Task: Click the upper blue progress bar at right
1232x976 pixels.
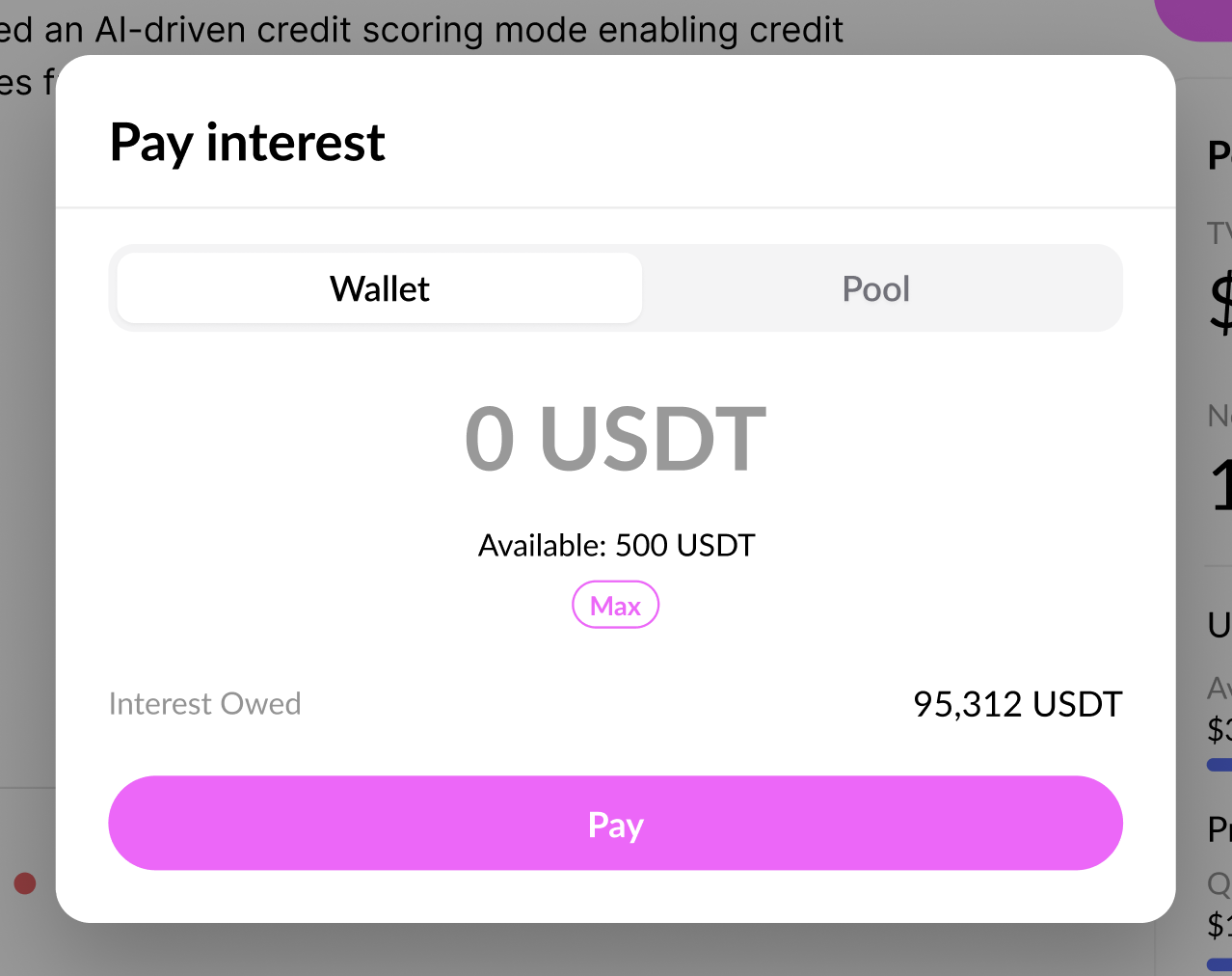Action: click(x=1219, y=765)
